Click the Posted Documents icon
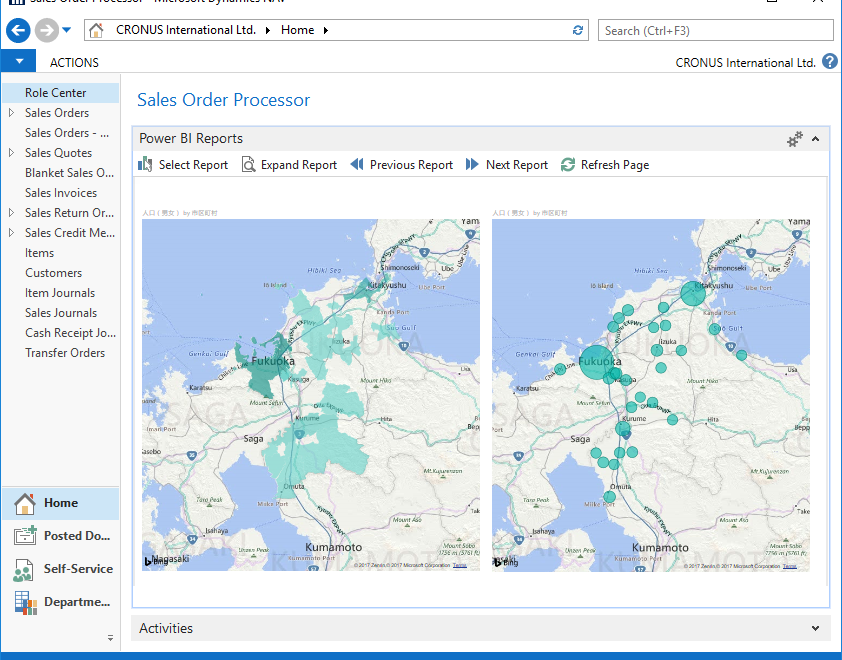 pyautogui.click(x=25, y=536)
